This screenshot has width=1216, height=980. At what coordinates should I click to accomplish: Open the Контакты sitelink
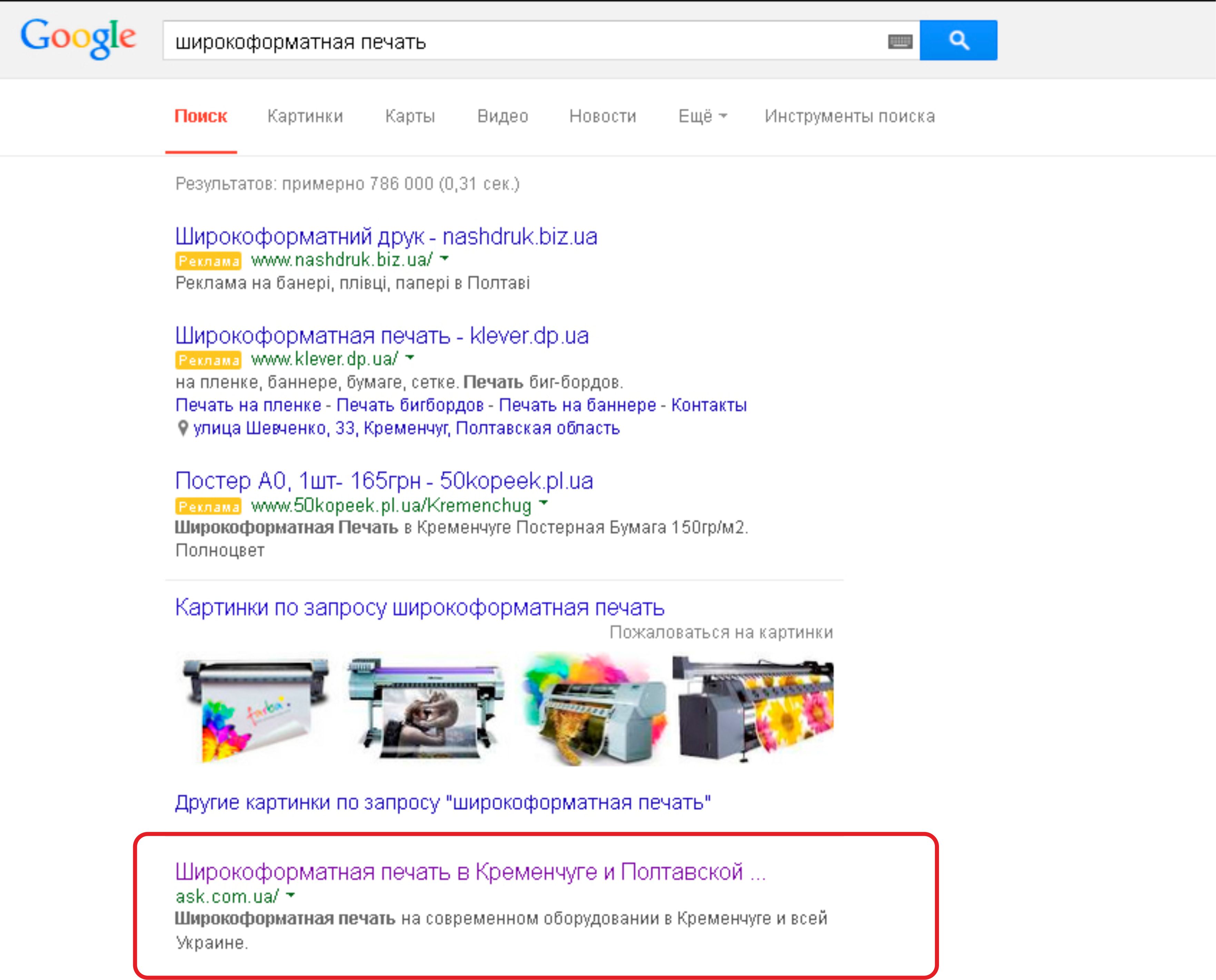[709, 405]
